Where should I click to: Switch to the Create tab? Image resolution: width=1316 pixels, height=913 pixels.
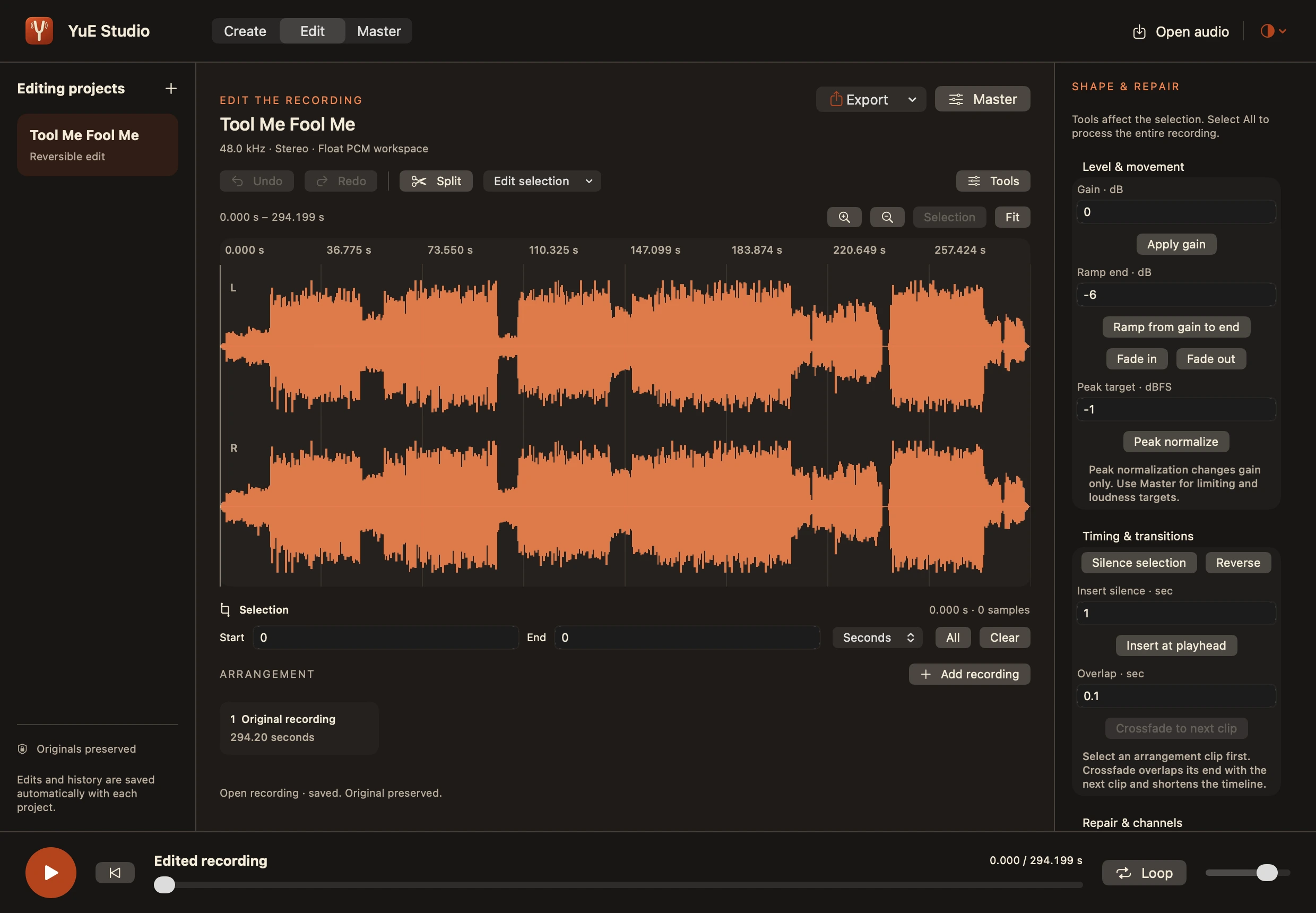point(245,31)
